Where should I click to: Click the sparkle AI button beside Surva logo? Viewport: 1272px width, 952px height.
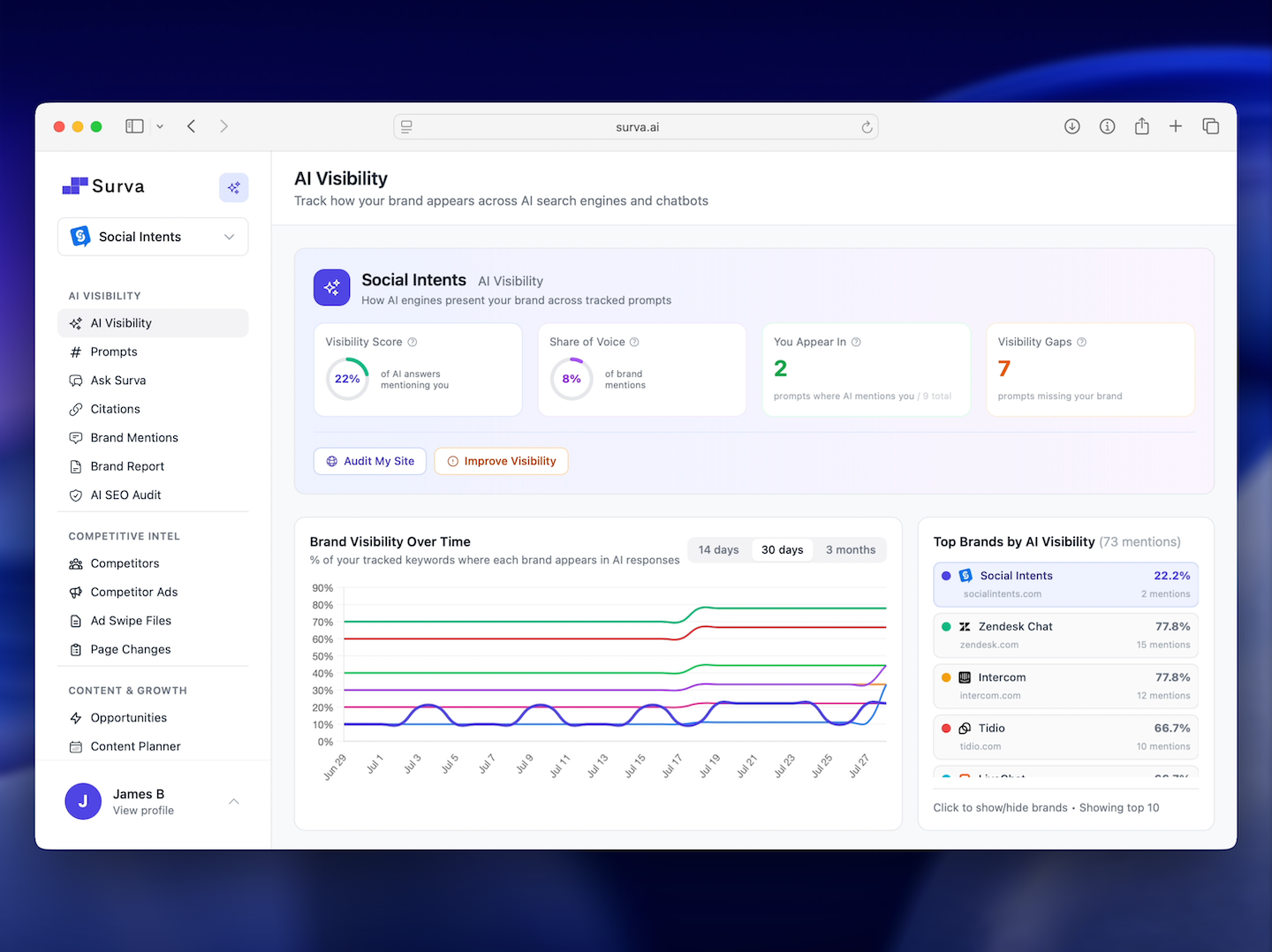[234, 187]
